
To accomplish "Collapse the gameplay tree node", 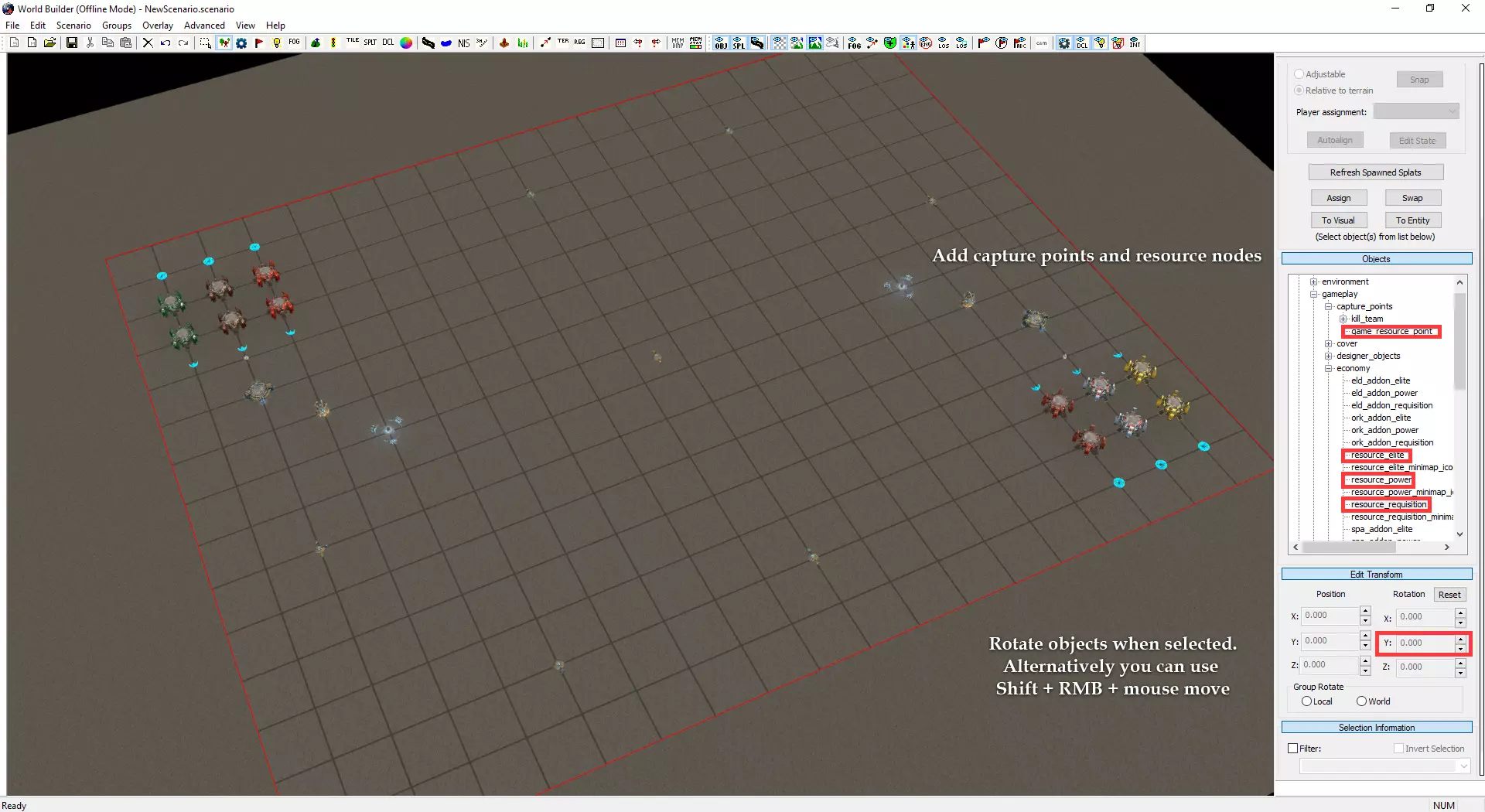I will point(1313,294).
